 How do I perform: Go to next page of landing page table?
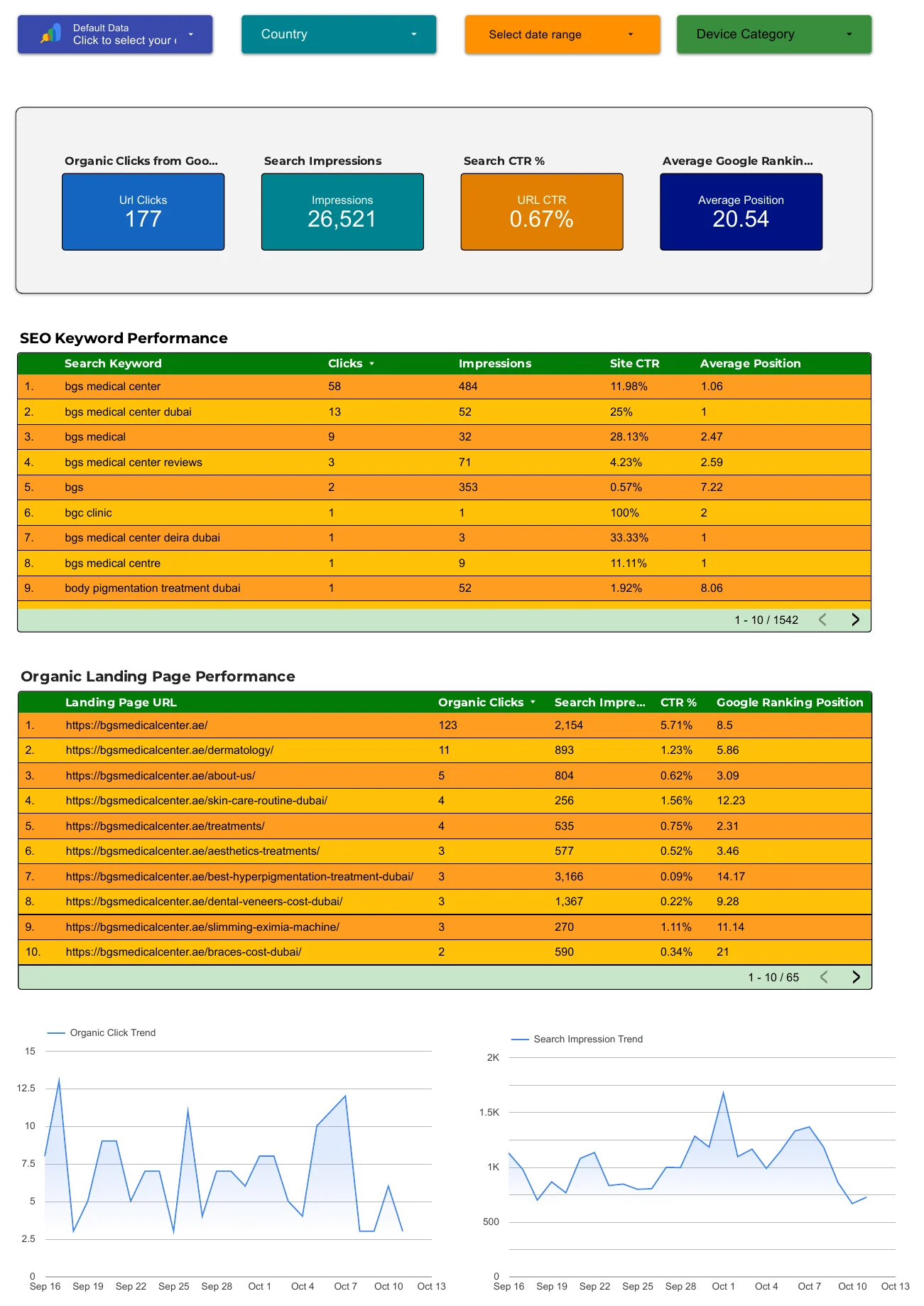coord(856,977)
